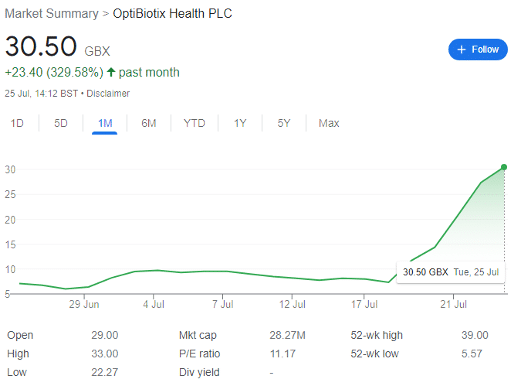Switch to the 5D time range tab
Viewport: 522px width, 386px height.
coord(61,123)
